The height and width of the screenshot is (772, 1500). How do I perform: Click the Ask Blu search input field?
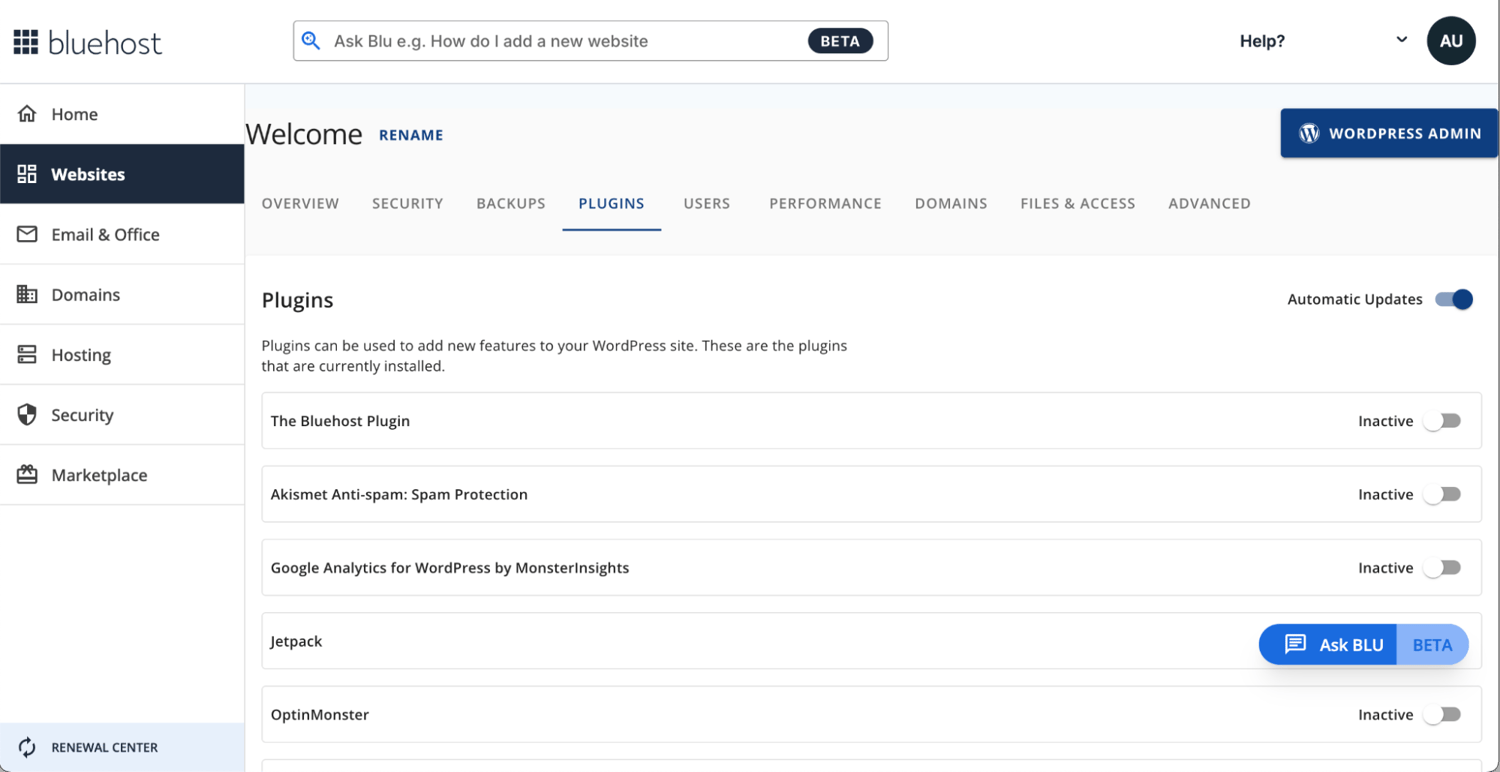pos(590,41)
